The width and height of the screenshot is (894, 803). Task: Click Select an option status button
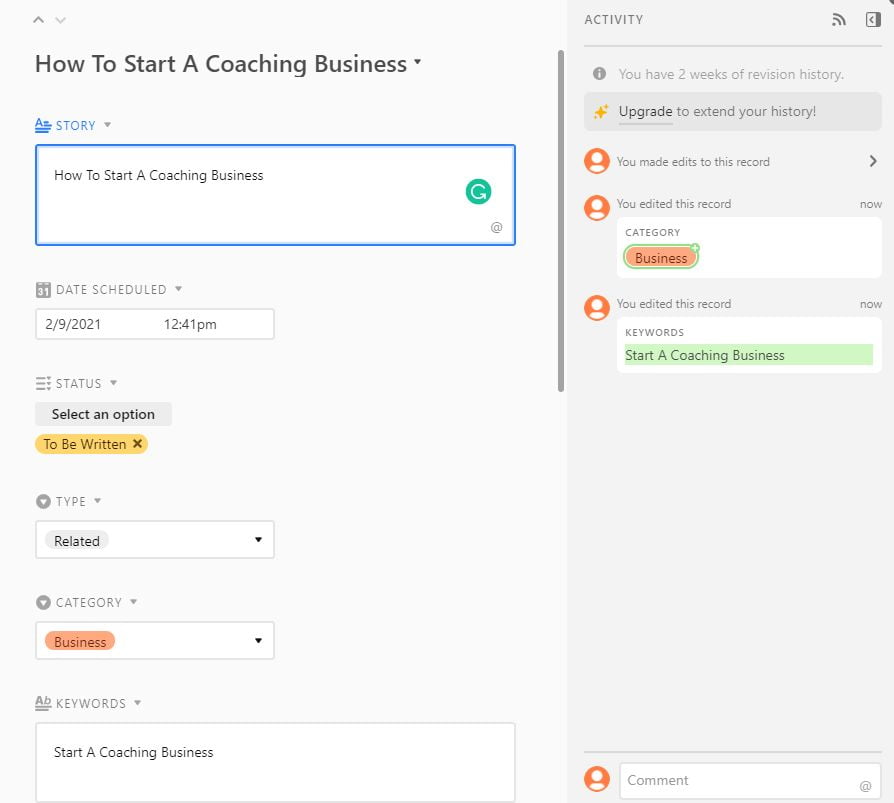coord(103,414)
